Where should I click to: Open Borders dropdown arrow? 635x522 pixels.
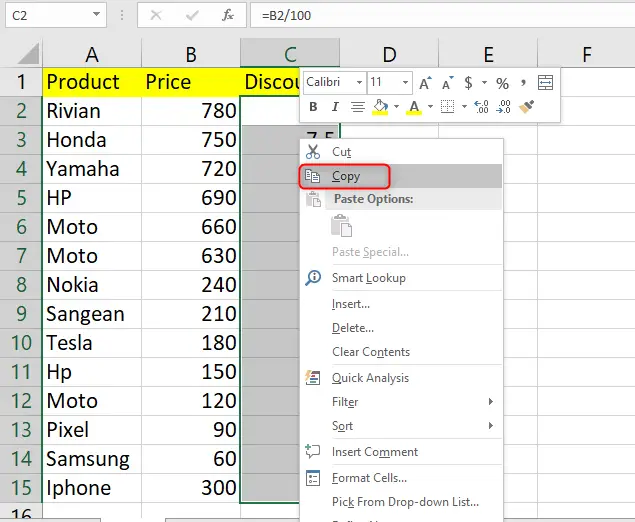point(464,107)
